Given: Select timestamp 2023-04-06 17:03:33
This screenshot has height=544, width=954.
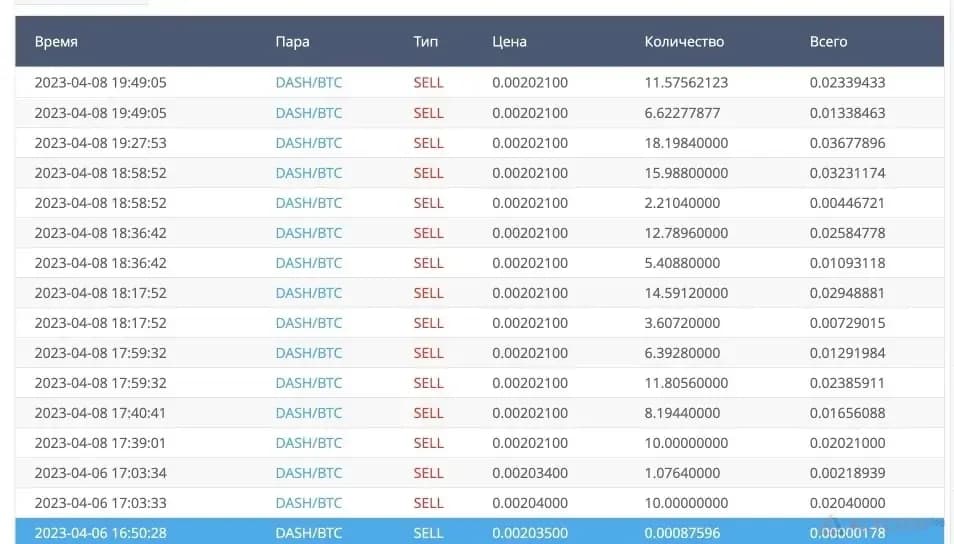Looking at the screenshot, I should (x=100, y=503).
